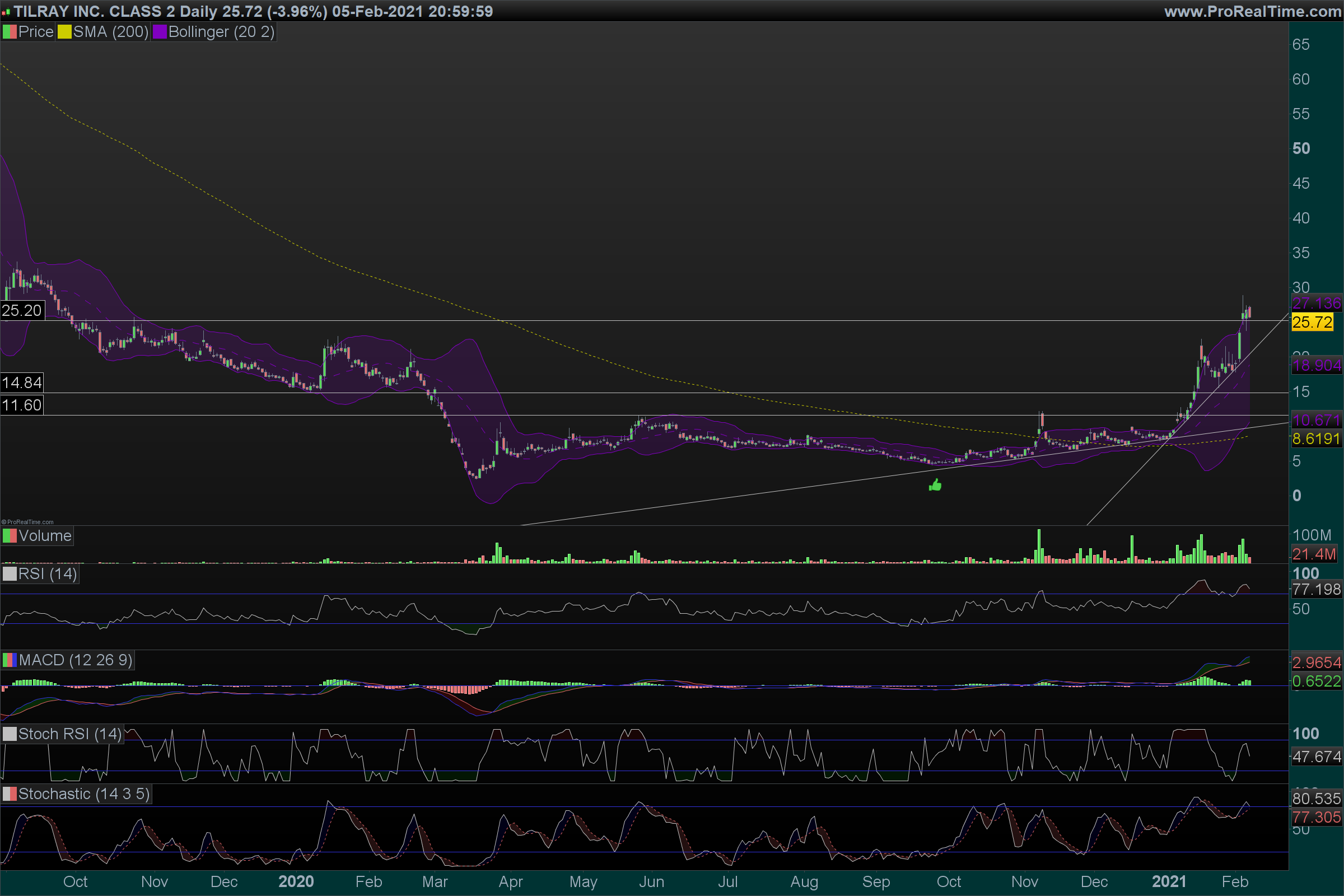The image size is (1344, 896).
Task: Click the Stochastic (14 3 5) legend icon
Action: click(x=9, y=794)
